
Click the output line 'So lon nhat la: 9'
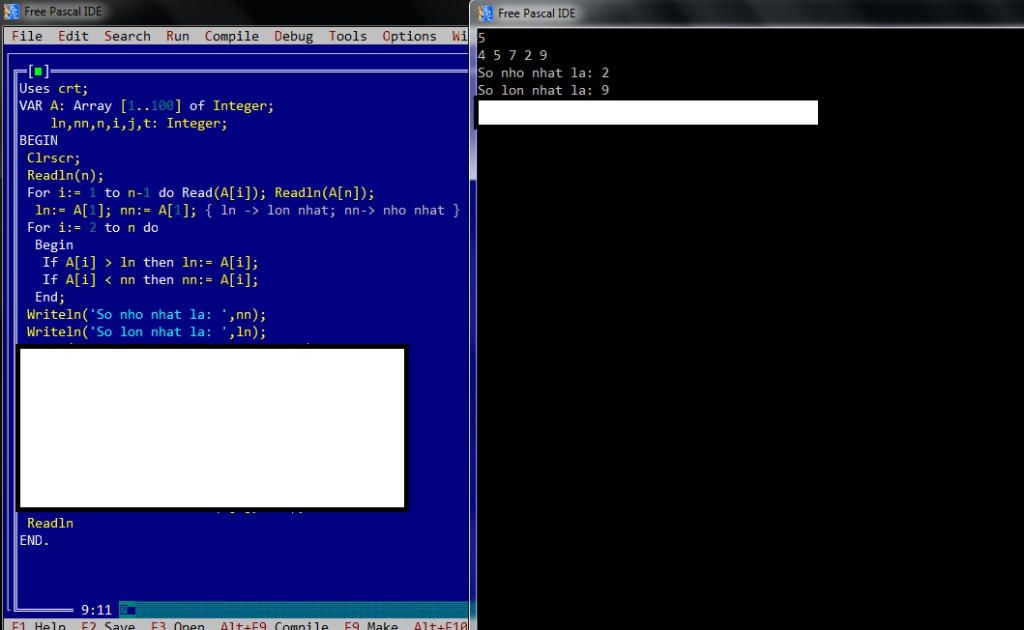pos(543,90)
